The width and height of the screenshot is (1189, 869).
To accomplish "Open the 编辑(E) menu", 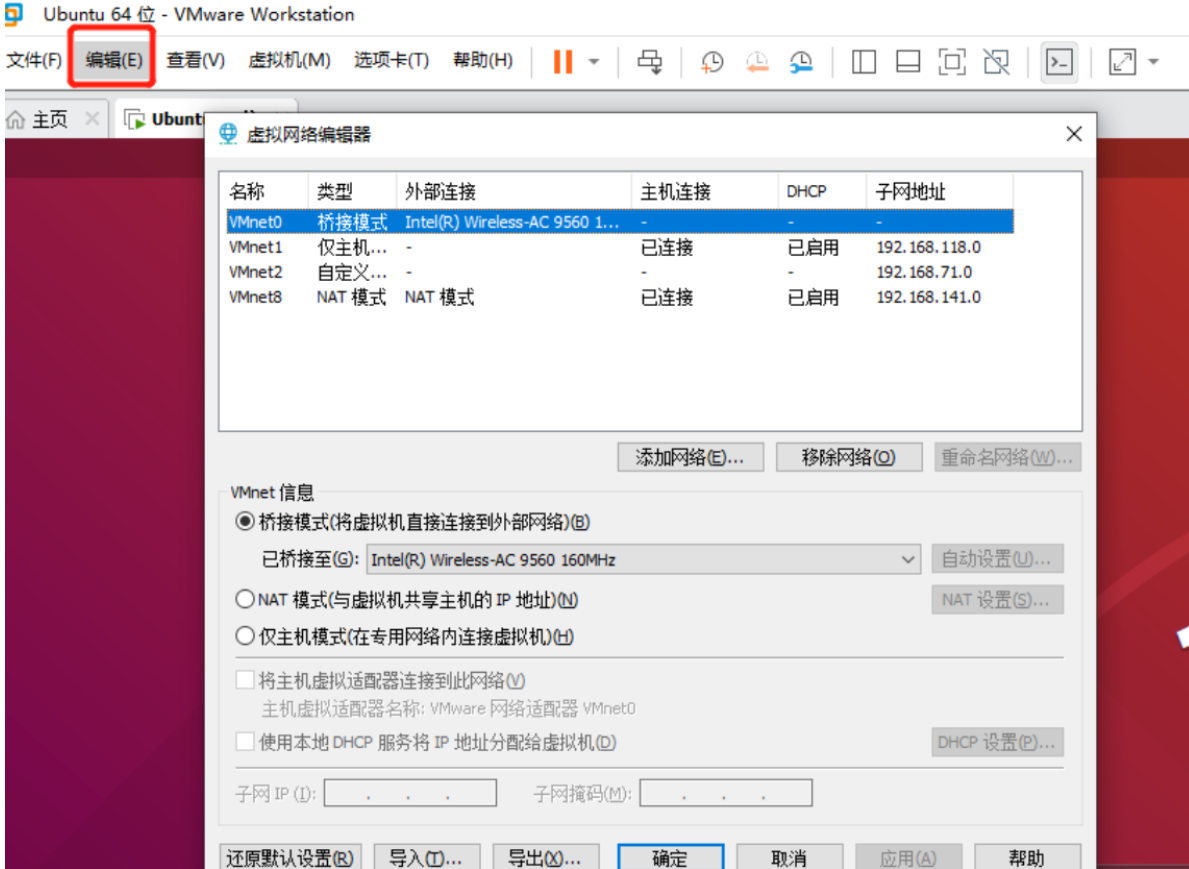I will pos(114,60).
